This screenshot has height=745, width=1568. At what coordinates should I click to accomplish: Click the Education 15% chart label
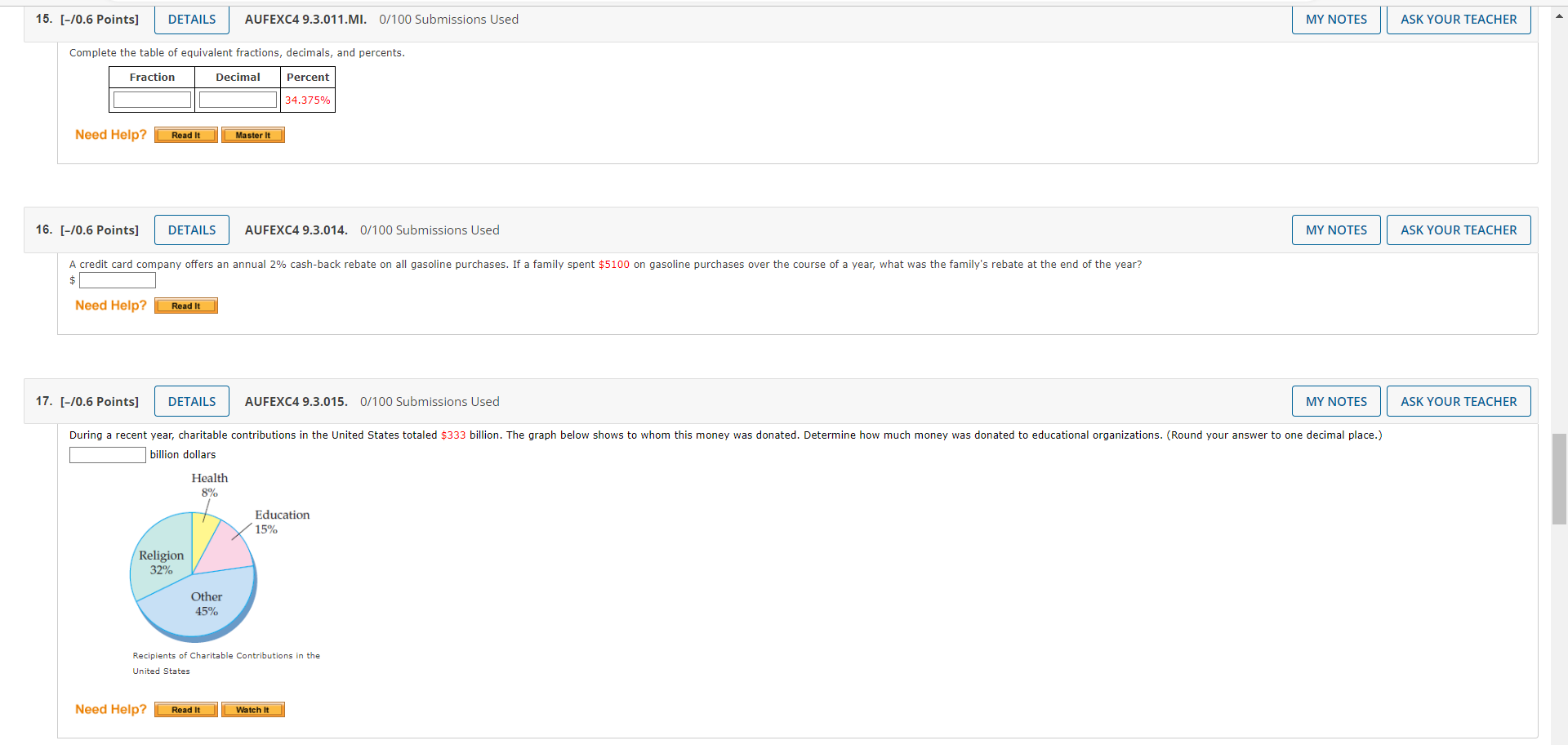click(283, 522)
